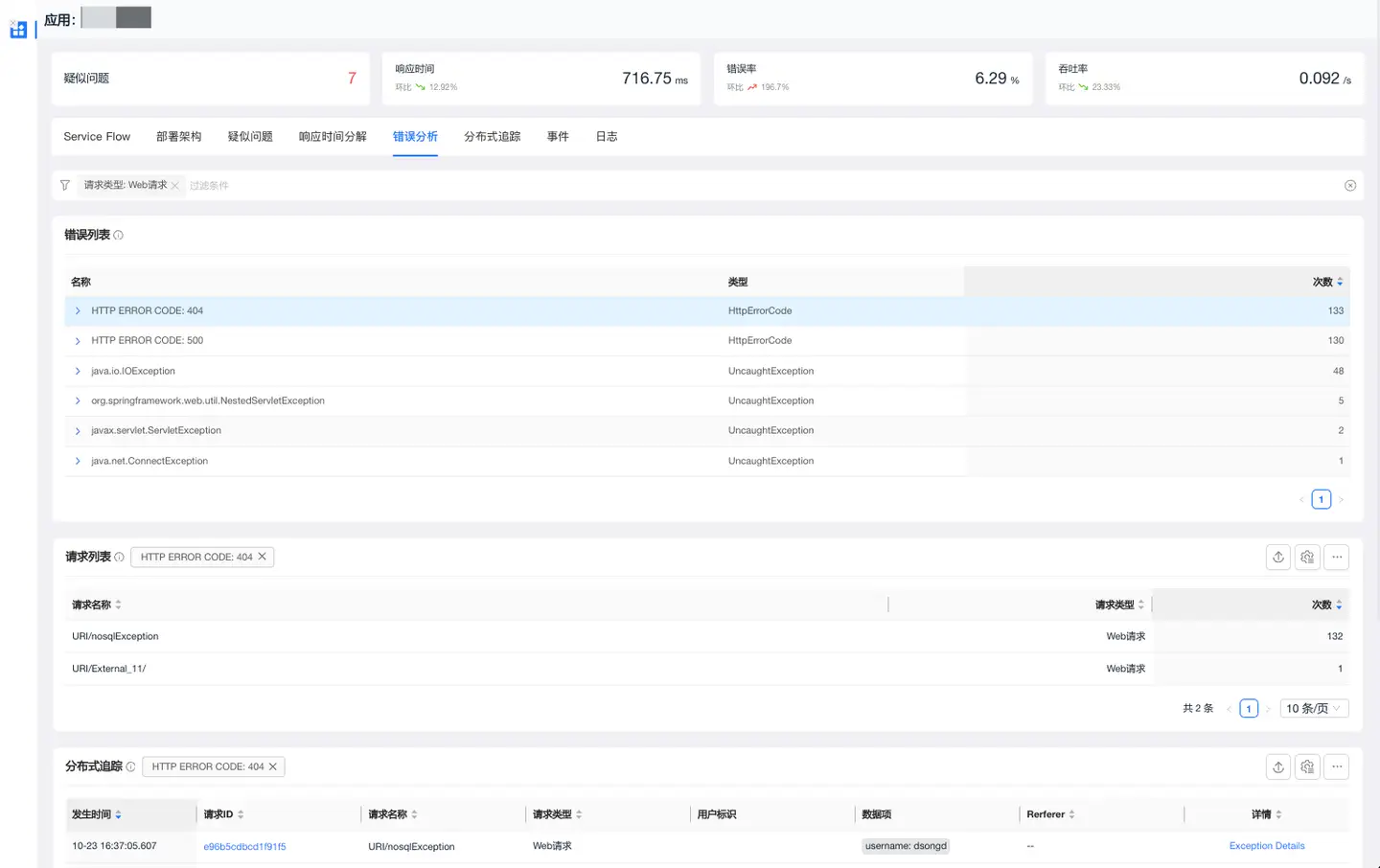Clear all filters with the circle-x icon
Viewport: 1380px width, 868px height.
pyautogui.click(x=1349, y=186)
